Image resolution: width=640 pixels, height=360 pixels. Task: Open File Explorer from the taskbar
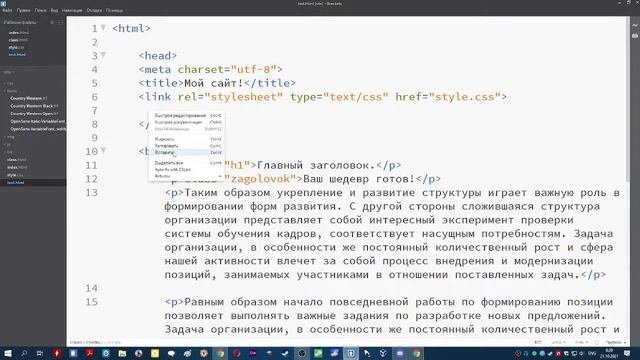tap(122, 353)
